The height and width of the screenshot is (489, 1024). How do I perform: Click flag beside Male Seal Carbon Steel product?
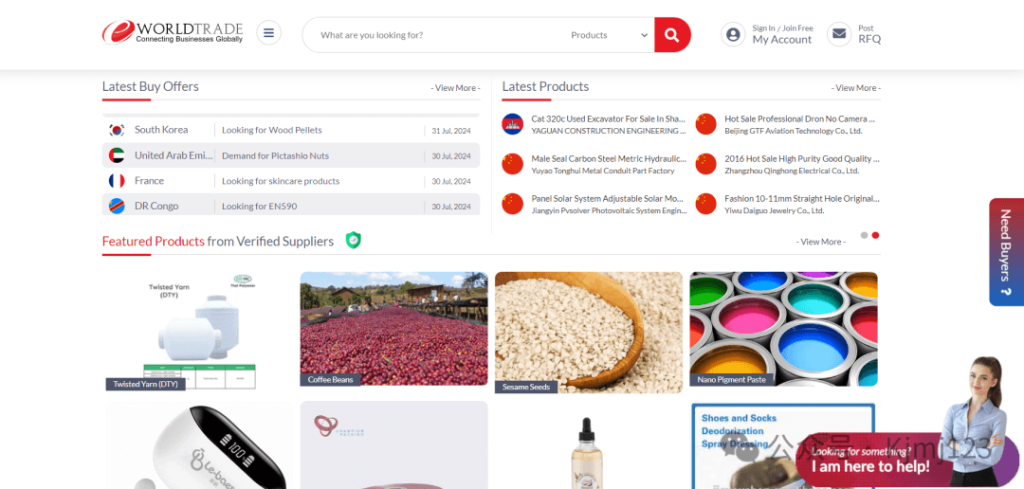(513, 164)
